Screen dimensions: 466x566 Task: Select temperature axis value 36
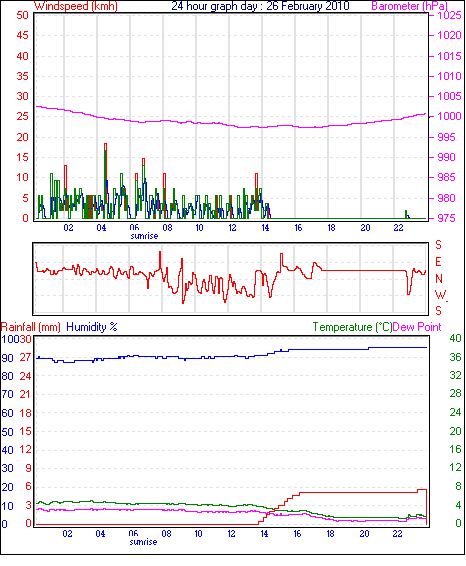[x=455, y=357]
